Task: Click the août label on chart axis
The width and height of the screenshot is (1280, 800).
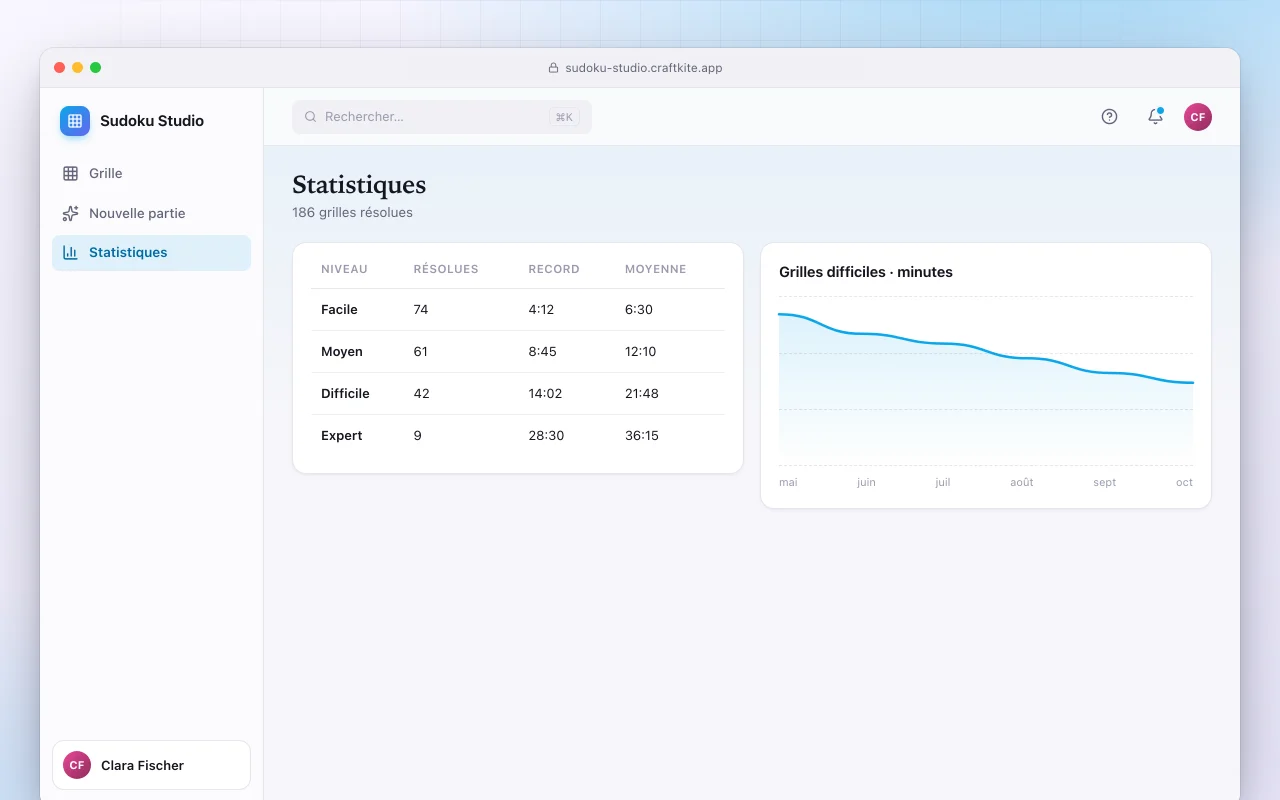Action: 1022,482
